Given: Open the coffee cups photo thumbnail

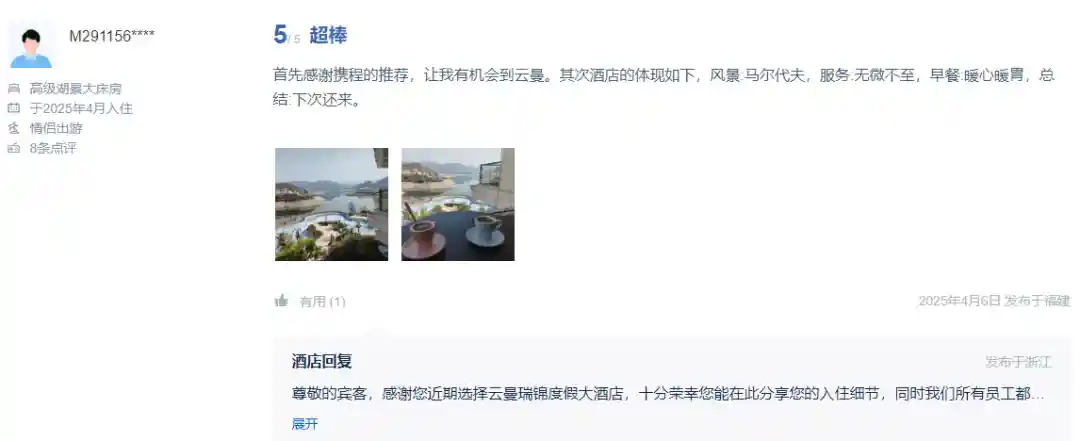Looking at the screenshot, I should pyautogui.click(x=458, y=205).
